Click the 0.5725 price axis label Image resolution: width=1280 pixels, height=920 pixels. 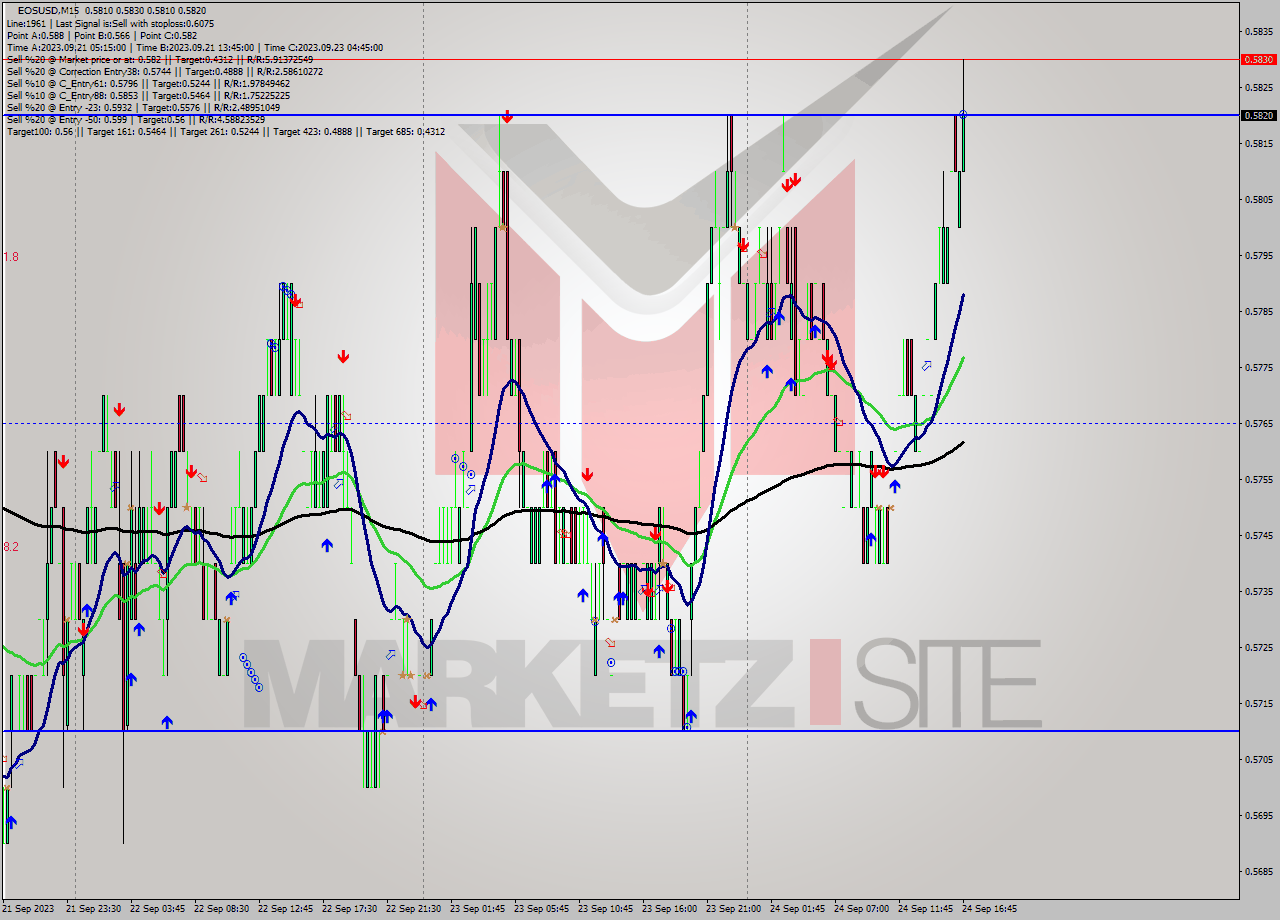1258,647
